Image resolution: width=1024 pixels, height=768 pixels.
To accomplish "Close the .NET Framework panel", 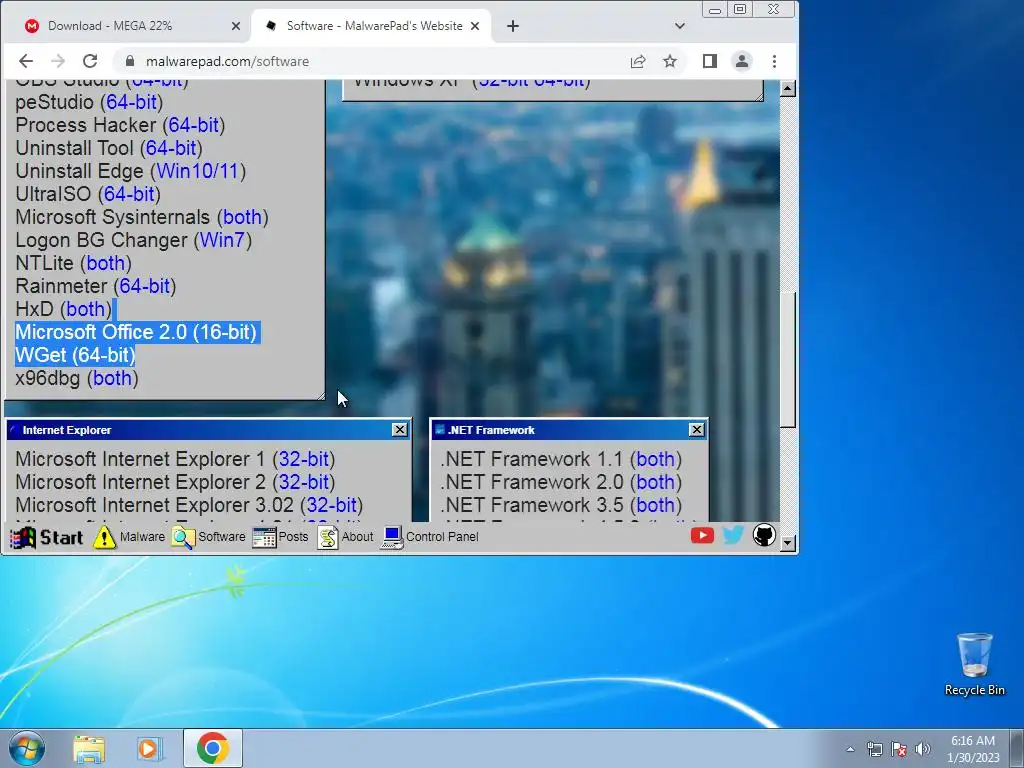I will coord(697,430).
